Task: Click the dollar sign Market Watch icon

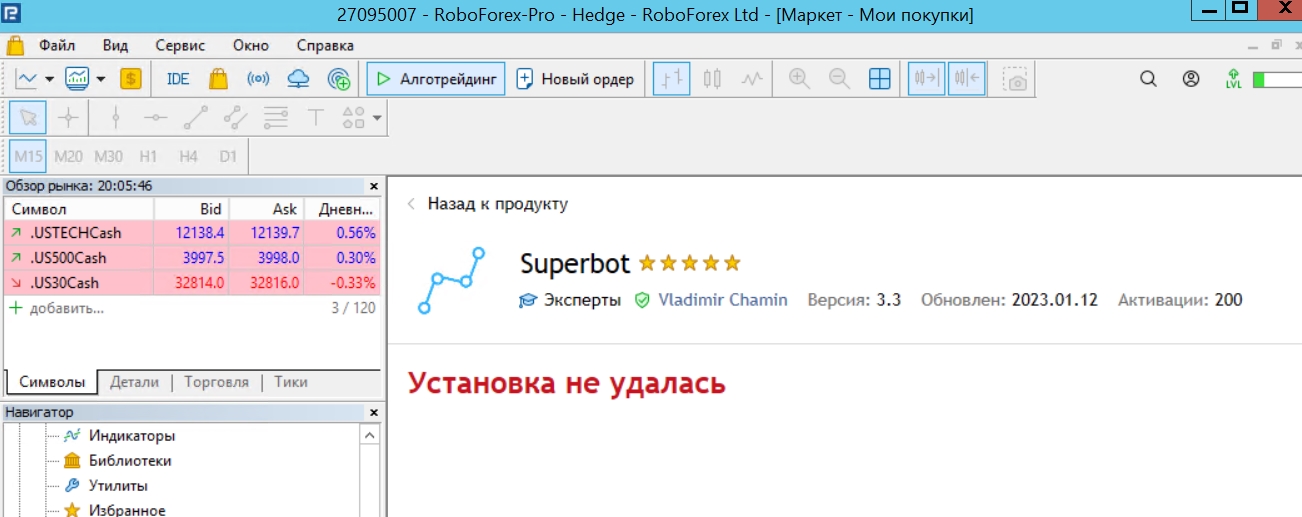Action: (x=131, y=79)
